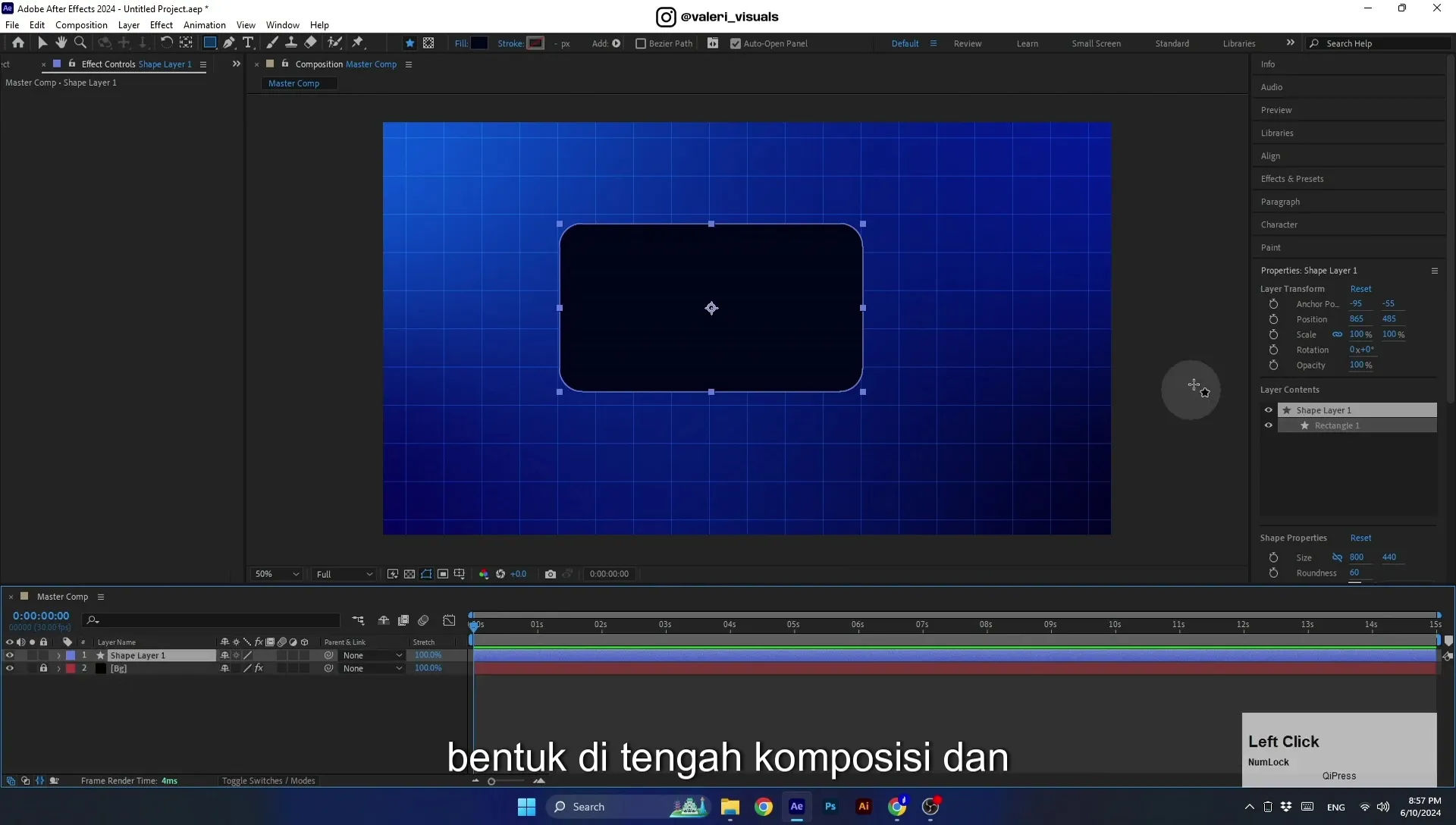Expand the [Bg] layer properties
This screenshot has height=825, width=1456.
tap(58, 669)
